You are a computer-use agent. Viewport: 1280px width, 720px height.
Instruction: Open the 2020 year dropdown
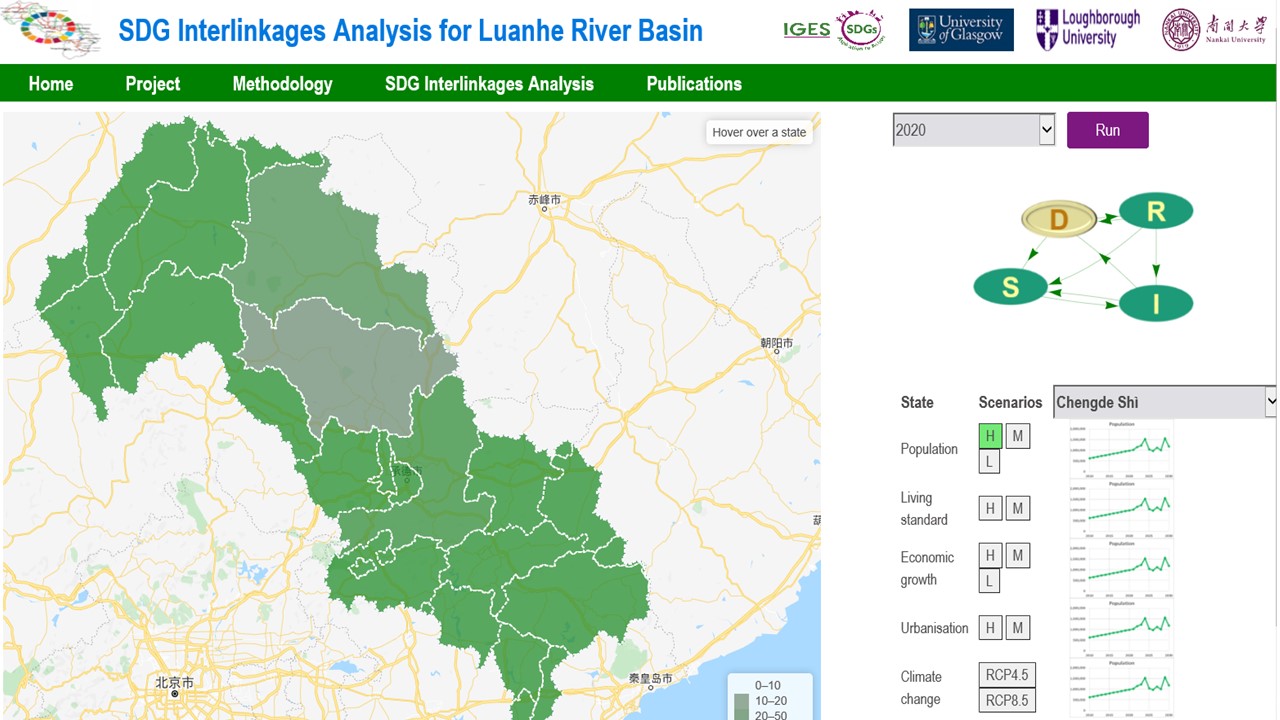[x=973, y=130]
